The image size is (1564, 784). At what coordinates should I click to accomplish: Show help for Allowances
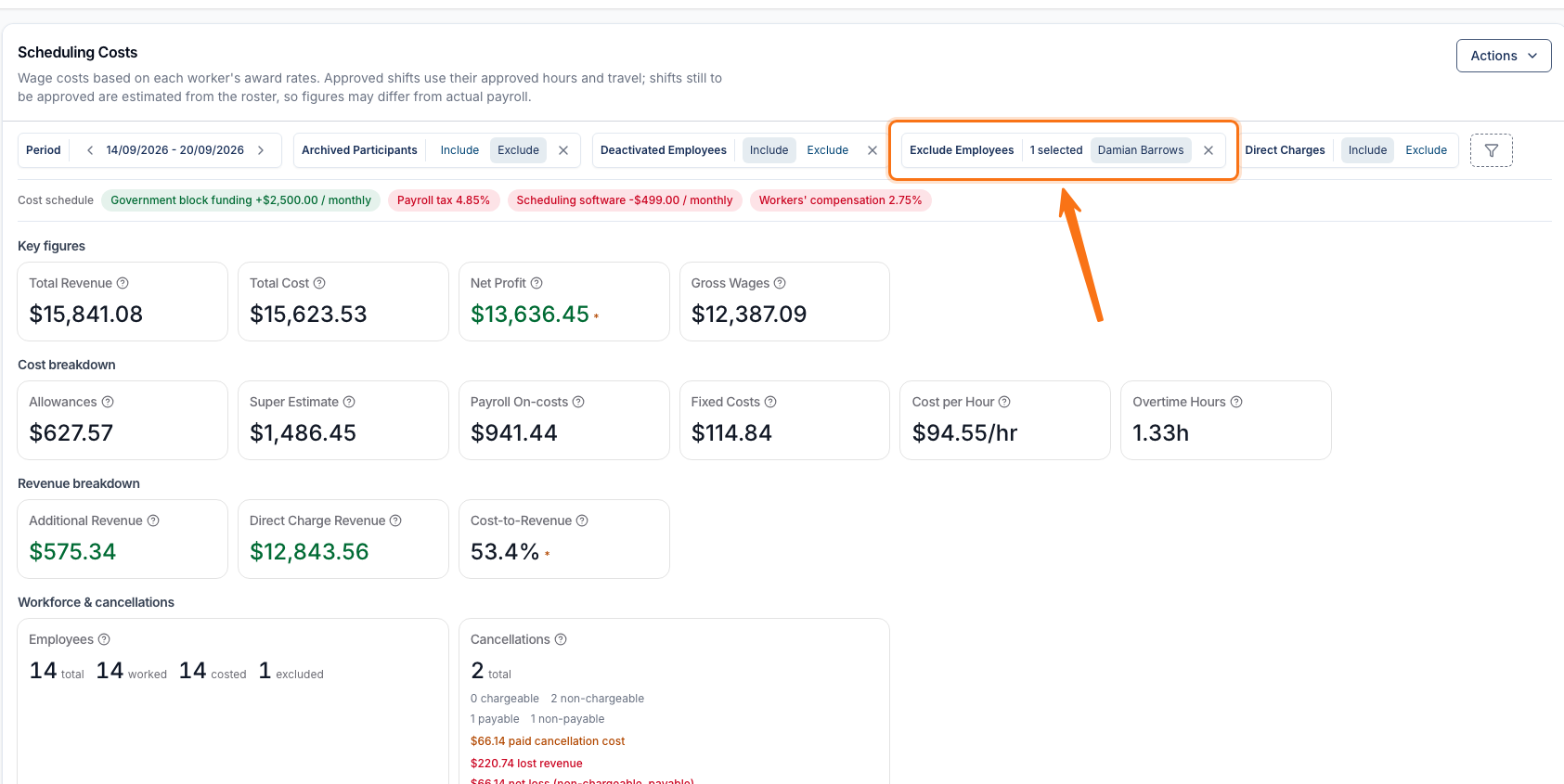108,402
